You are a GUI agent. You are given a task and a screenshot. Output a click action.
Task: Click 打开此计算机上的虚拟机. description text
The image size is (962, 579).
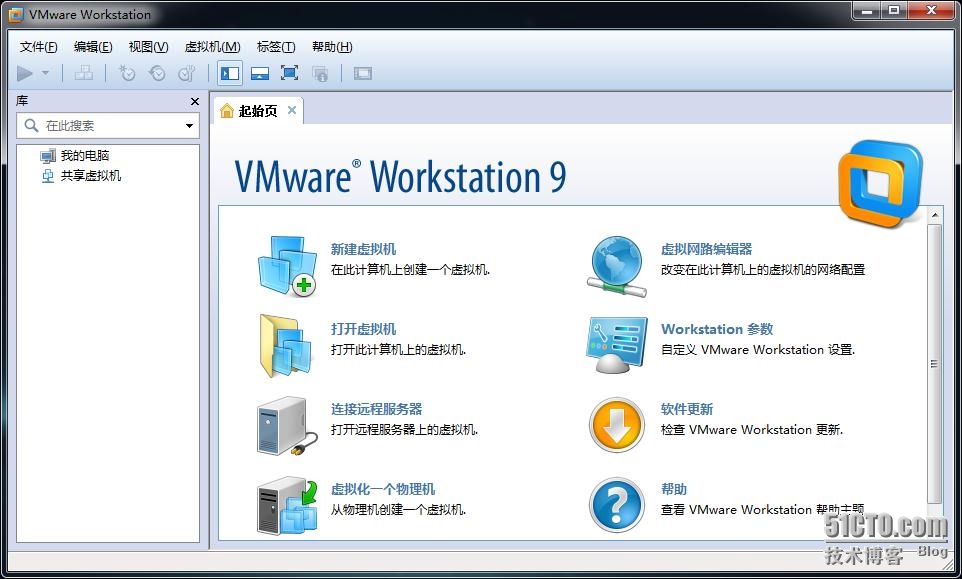click(398, 350)
